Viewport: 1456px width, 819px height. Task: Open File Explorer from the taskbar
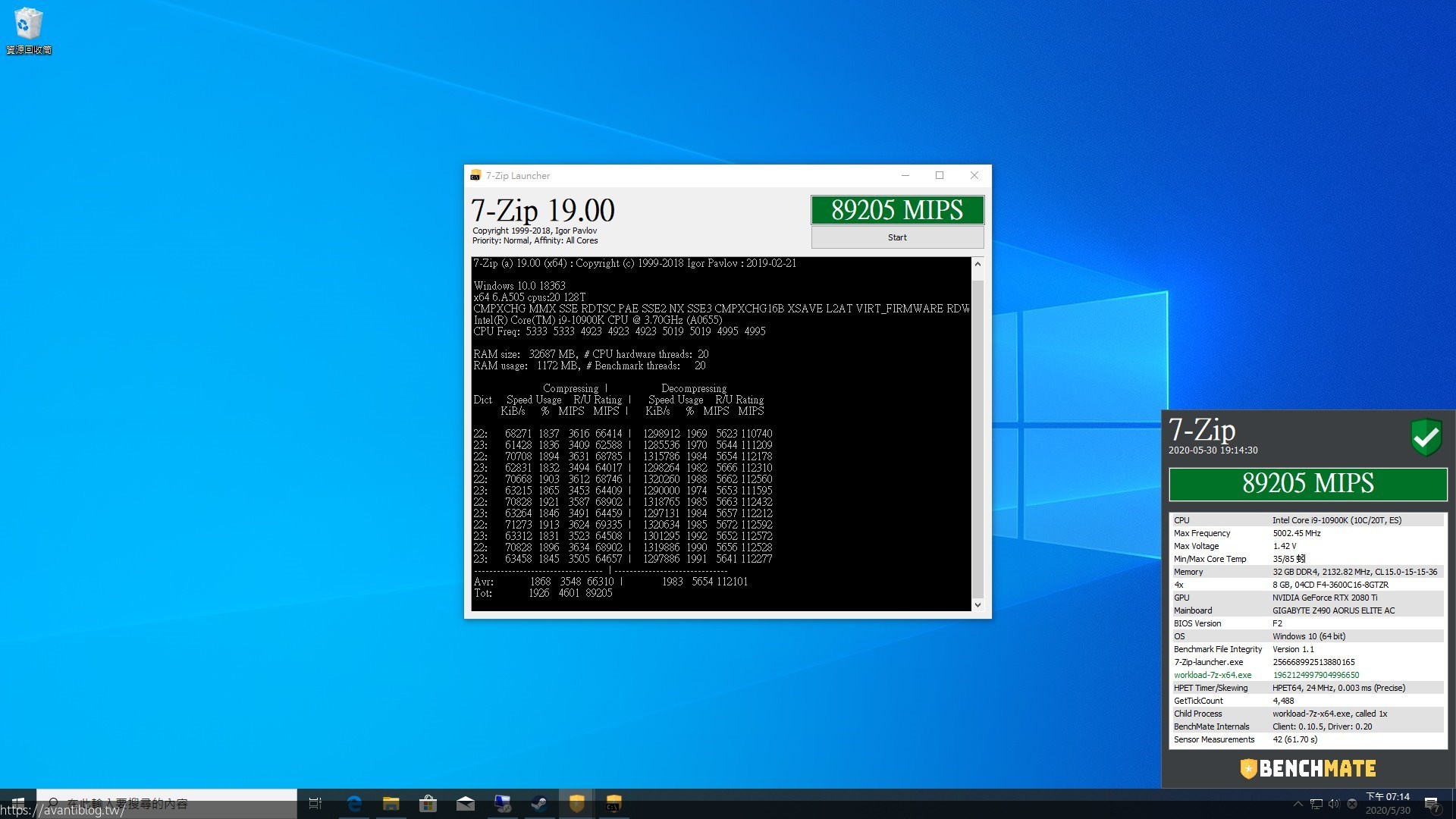pos(391,804)
